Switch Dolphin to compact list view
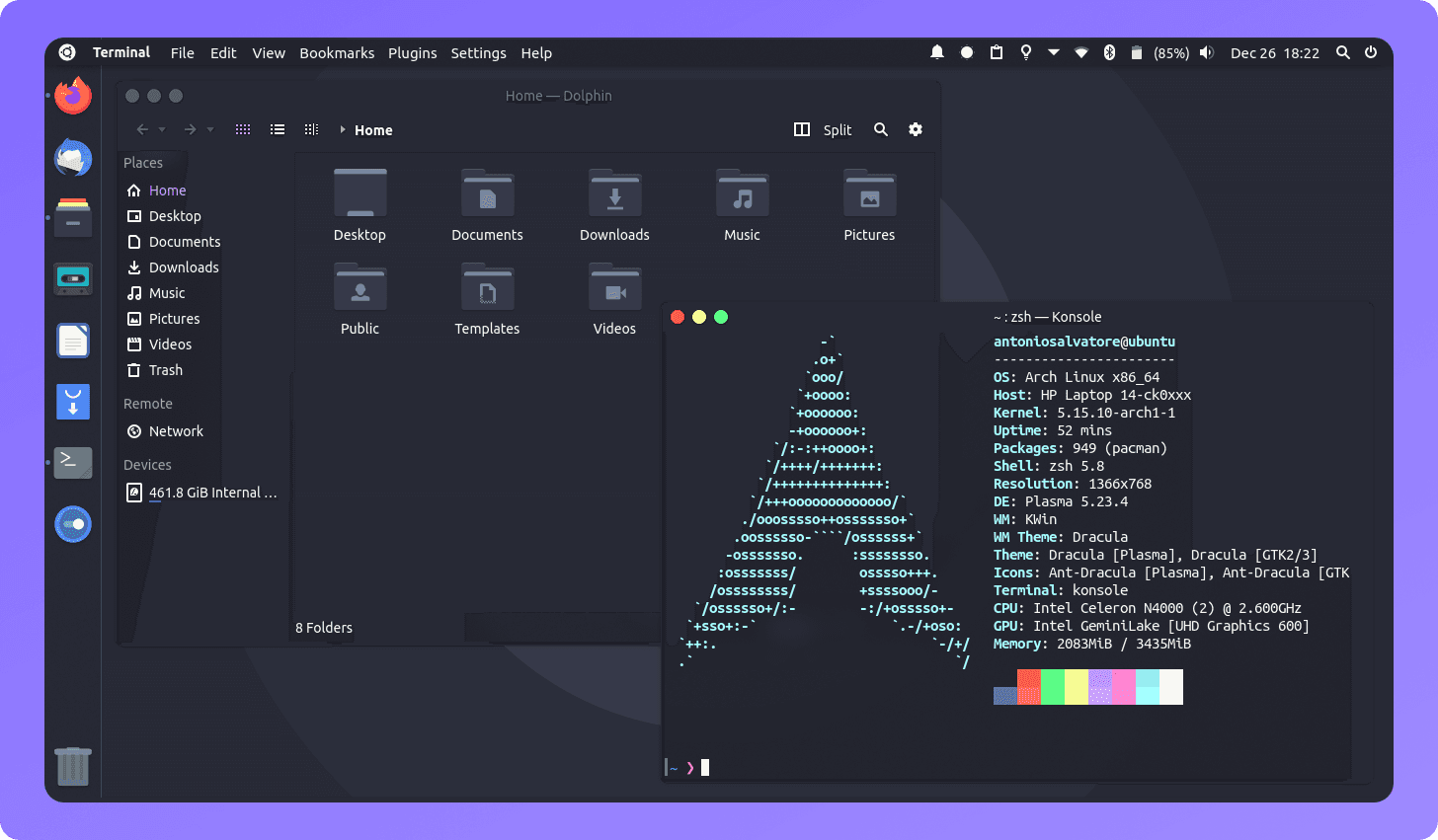This screenshot has height=840, width=1438. [278, 129]
